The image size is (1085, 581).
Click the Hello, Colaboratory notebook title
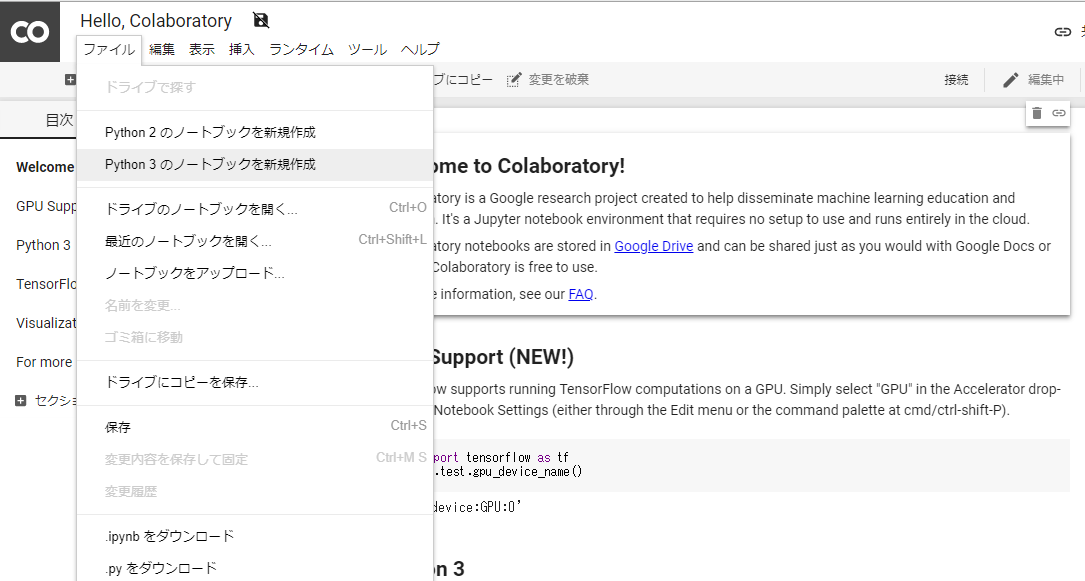pos(156,21)
